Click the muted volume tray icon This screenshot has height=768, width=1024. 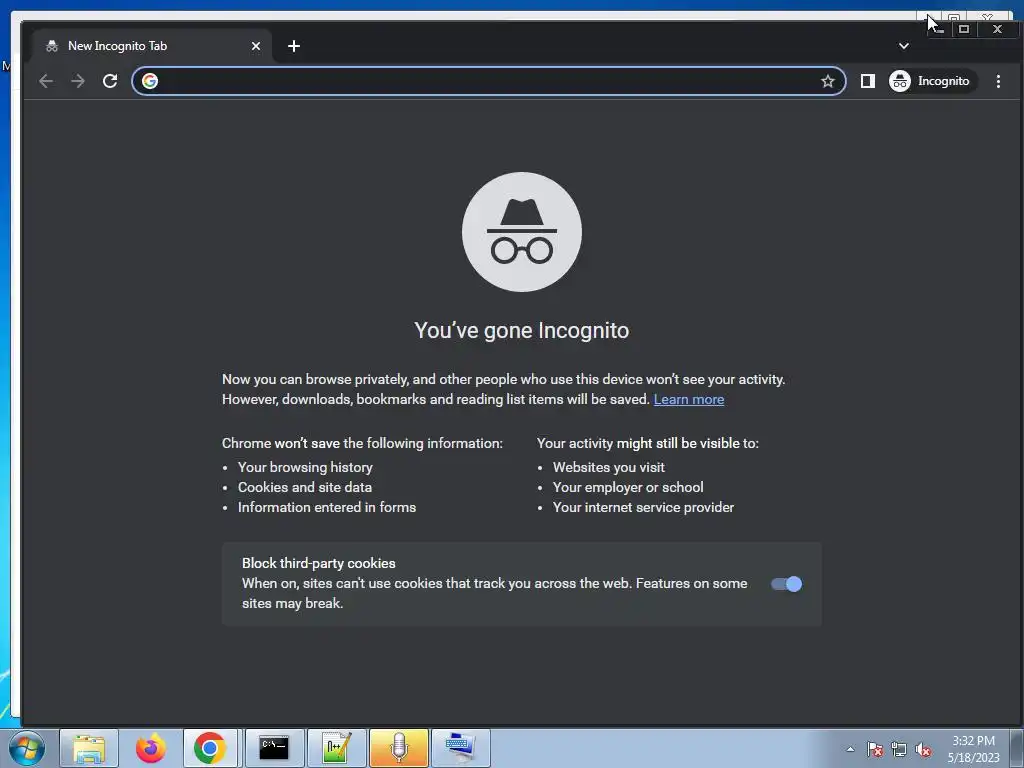click(923, 749)
